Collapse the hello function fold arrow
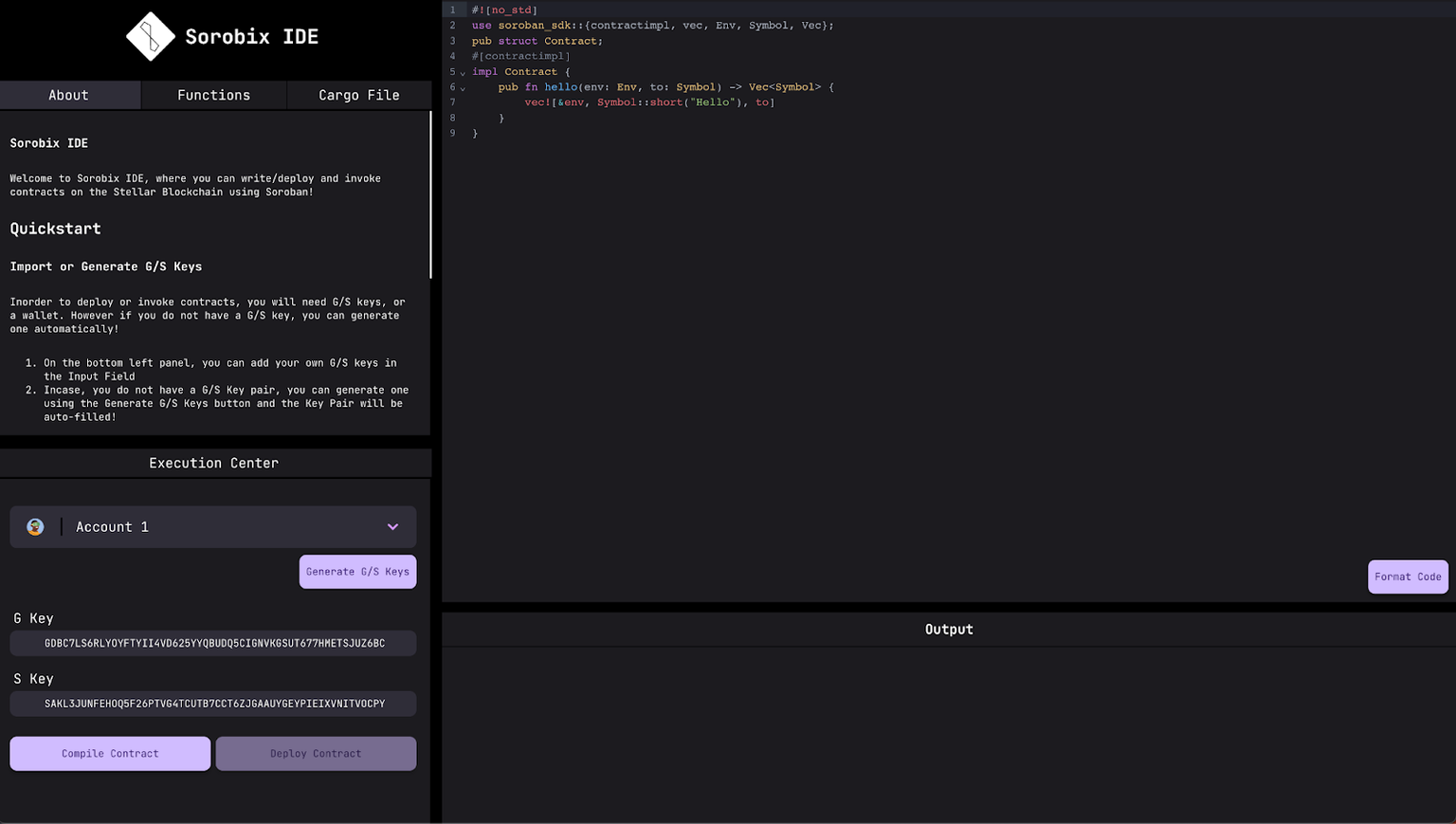The image size is (1456, 824). pyautogui.click(x=462, y=86)
